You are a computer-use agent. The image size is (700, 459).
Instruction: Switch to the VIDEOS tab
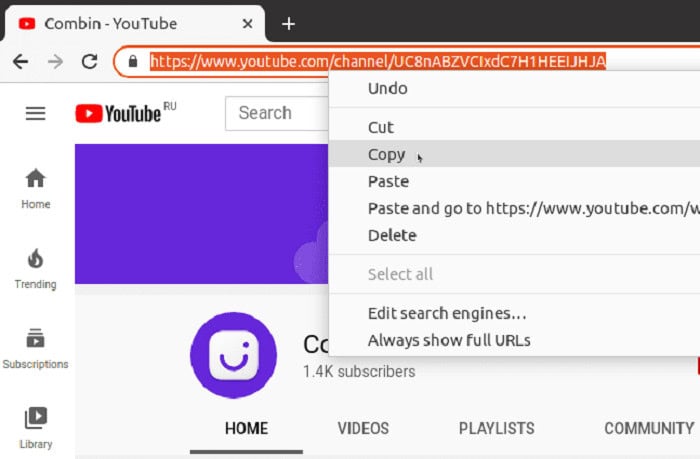click(363, 429)
